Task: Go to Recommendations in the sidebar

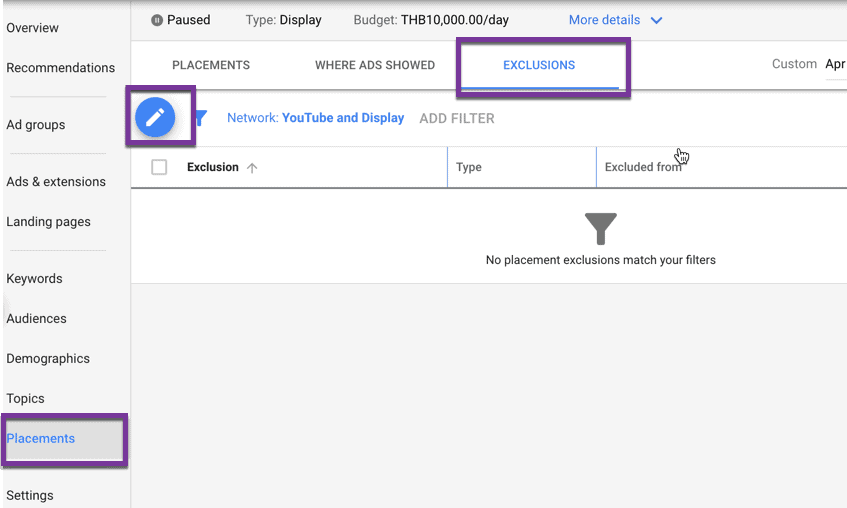Action: click(60, 68)
